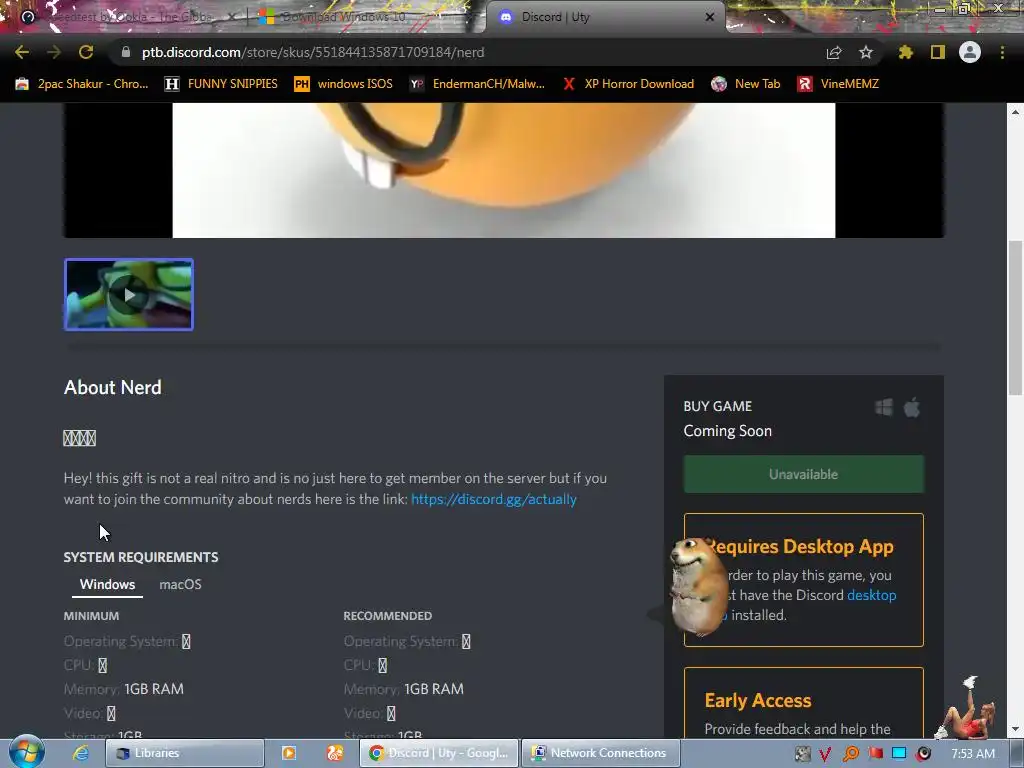Screen dimensions: 1024x768
Task: Click the share page icon in address bar
Action: click(834, 52)
